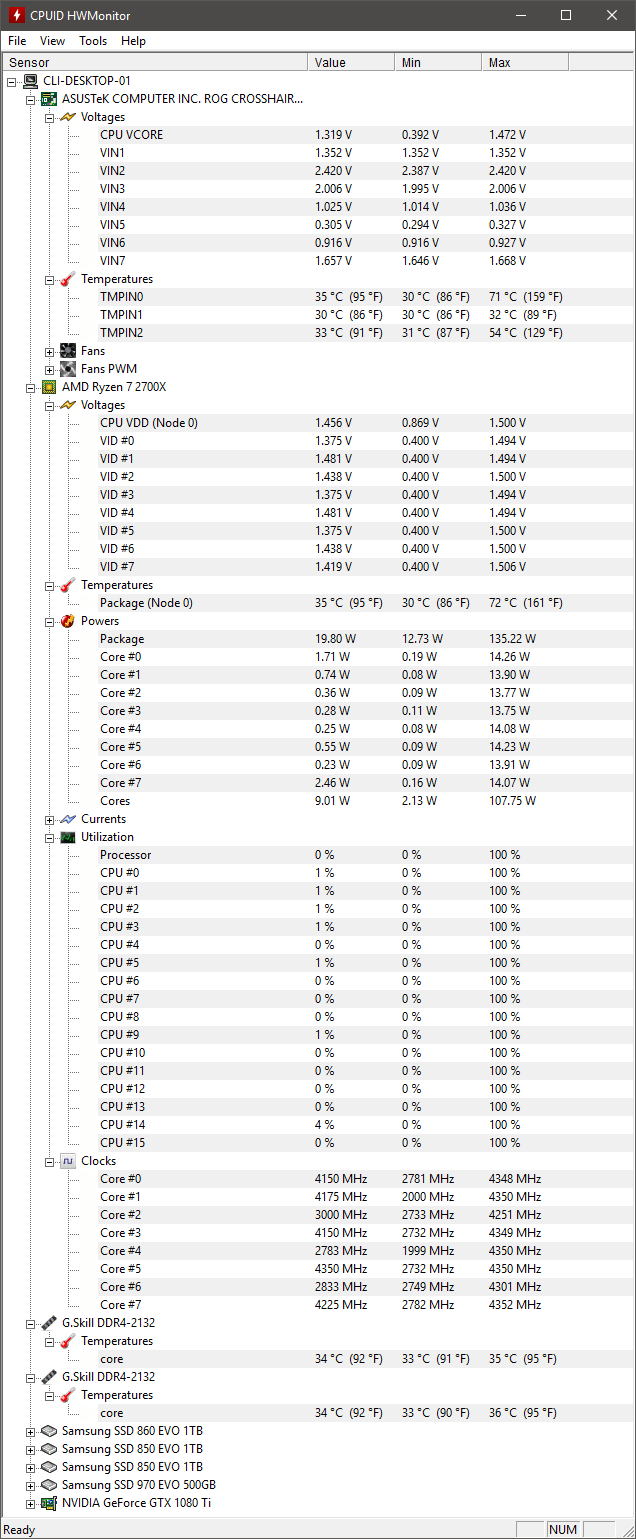Open the Tools menu

93,41
